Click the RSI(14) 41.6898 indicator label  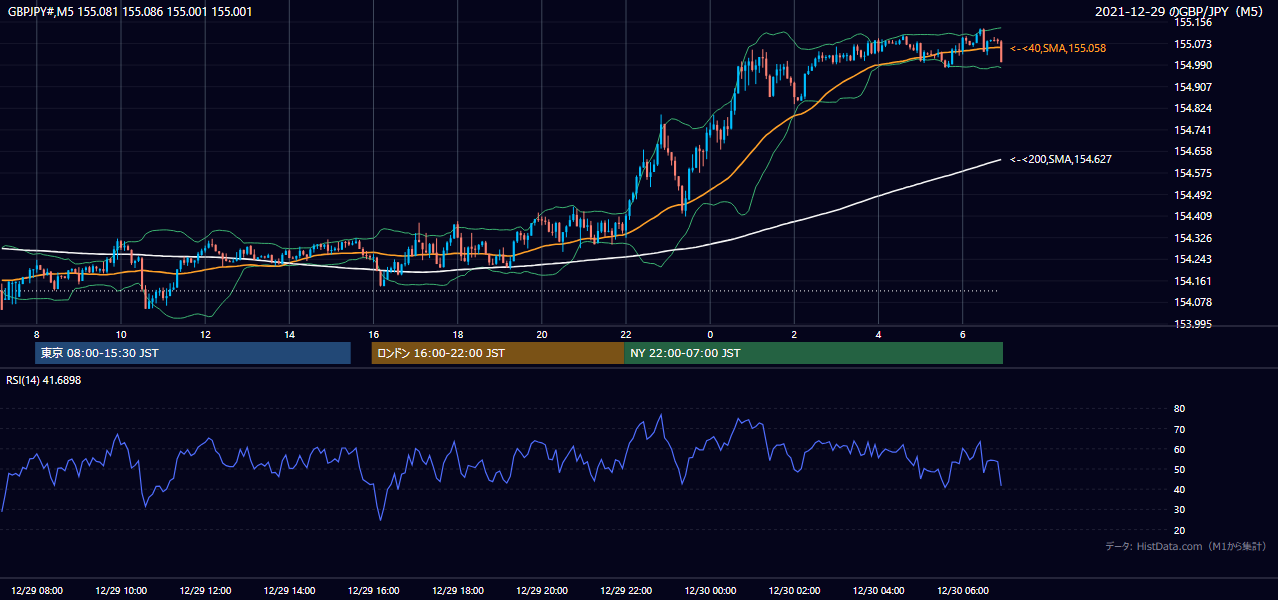(x=44, y=381)
